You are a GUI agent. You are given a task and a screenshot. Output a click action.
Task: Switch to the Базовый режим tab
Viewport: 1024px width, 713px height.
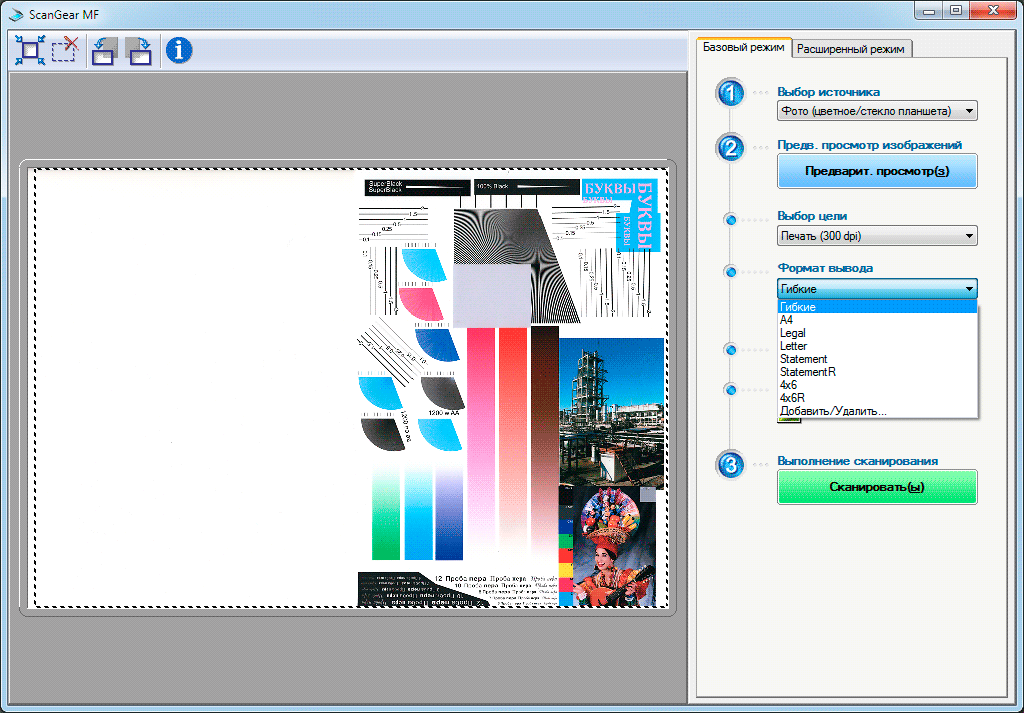pos(743,48)
